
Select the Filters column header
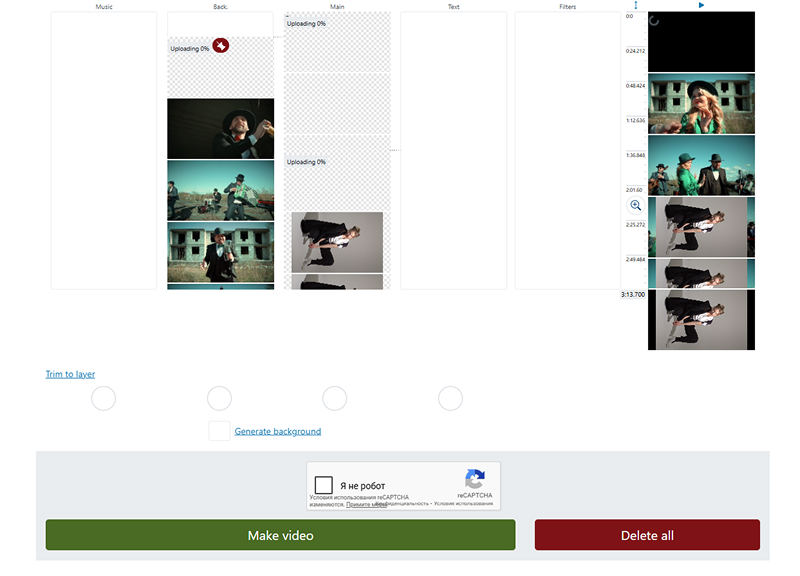[567, 7]
